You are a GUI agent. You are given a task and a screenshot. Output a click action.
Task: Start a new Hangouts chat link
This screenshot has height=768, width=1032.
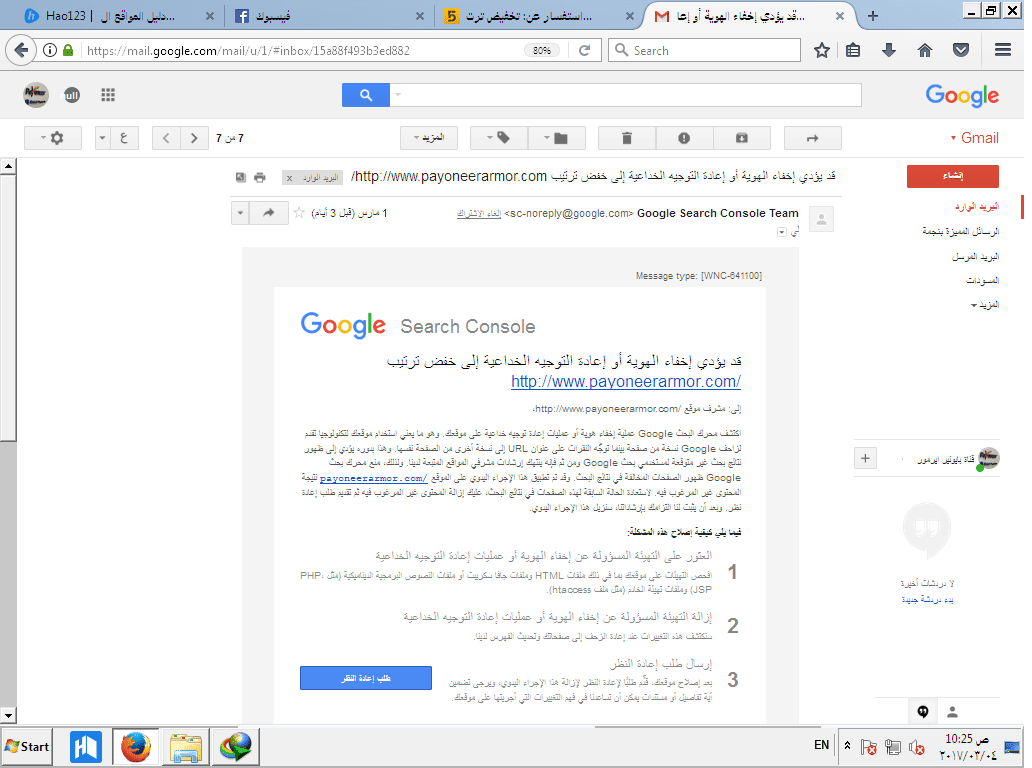pyautogui.click(x=927, y=600)
